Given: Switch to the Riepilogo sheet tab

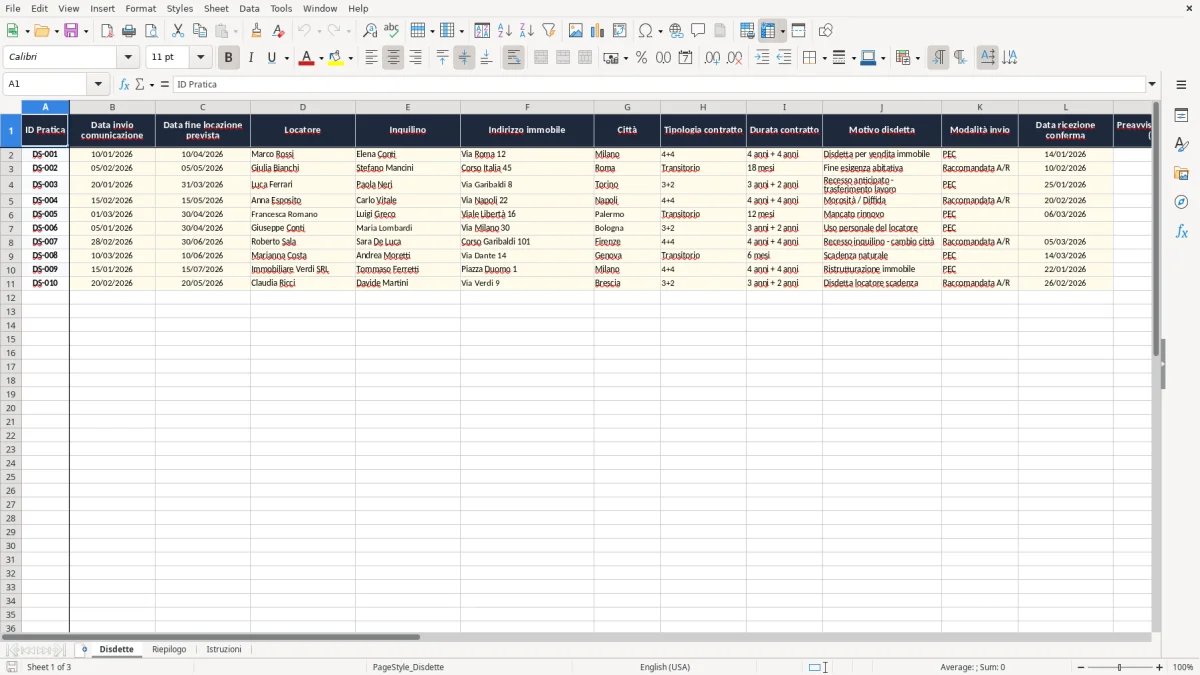Looking at the screenshot, I should 169,649.
